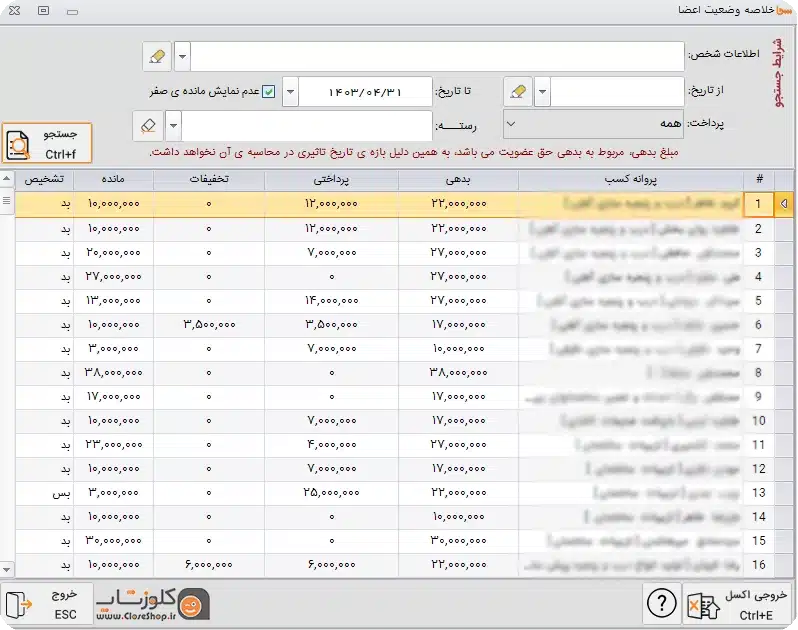Click the ۶,۰۰۰,۰۰۰ discount cell in row 16
798x630 pixels.
(209, 565)
